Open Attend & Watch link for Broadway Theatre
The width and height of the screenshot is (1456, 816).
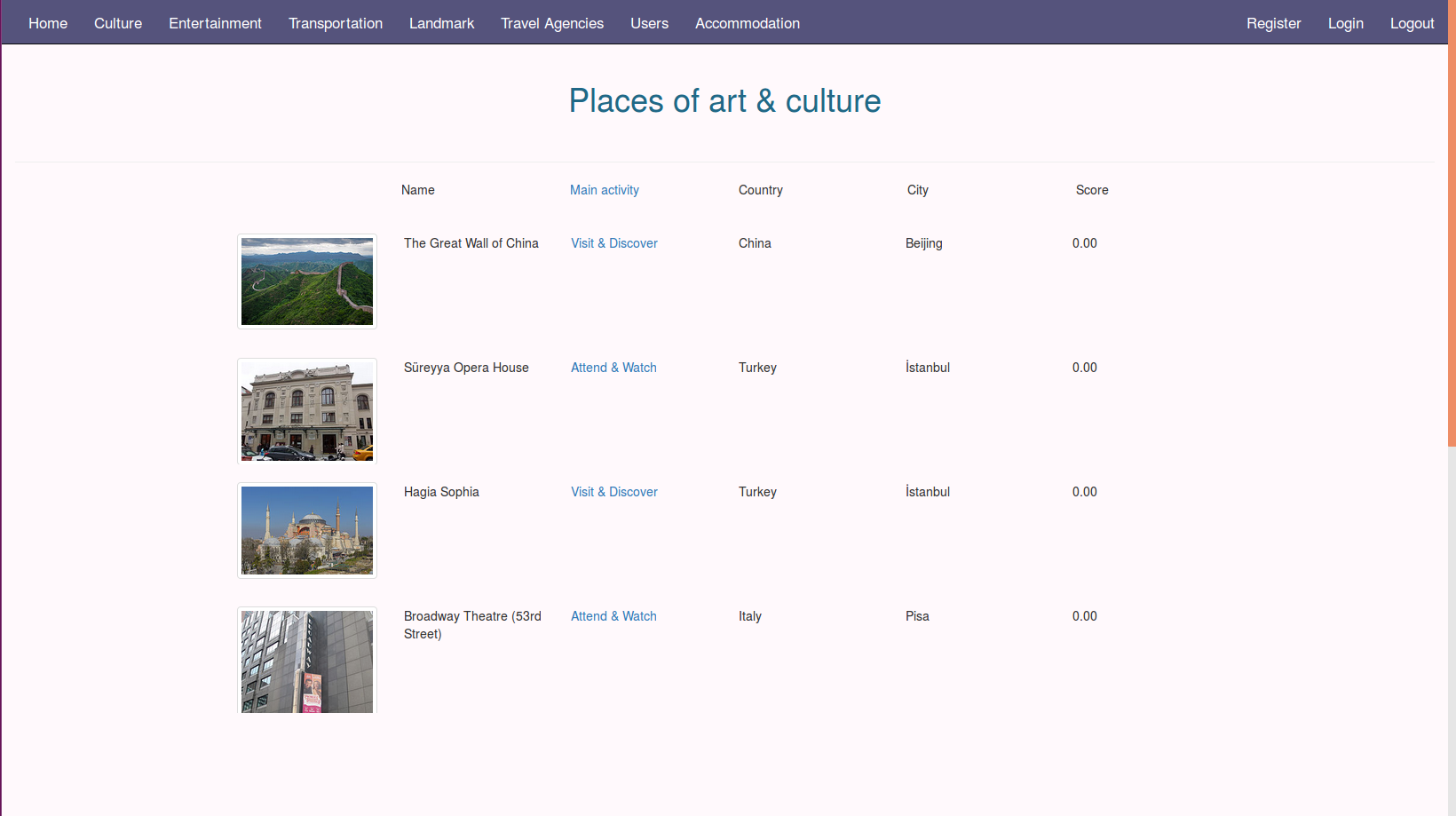coord(613,616)
